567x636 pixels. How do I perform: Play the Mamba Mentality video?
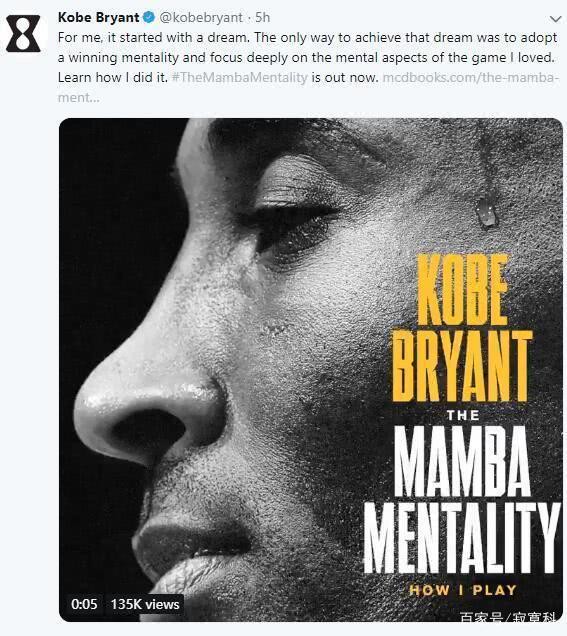click(311, 370)
